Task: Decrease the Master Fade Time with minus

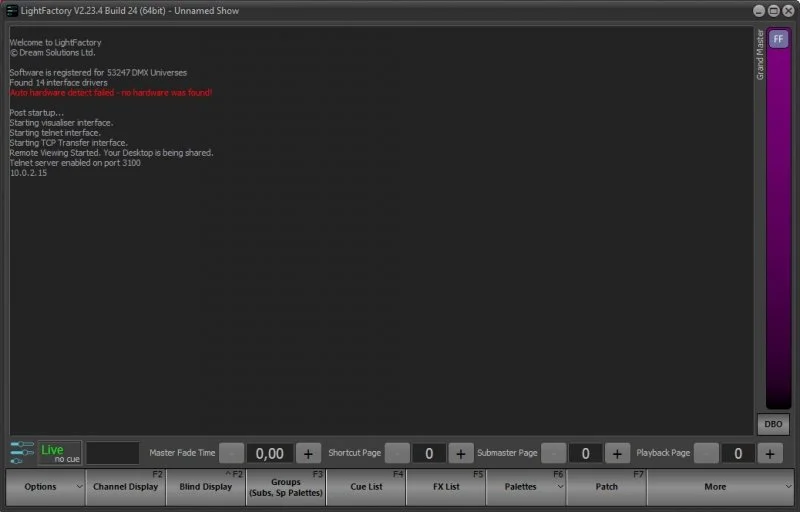Action: coord(231,453)
